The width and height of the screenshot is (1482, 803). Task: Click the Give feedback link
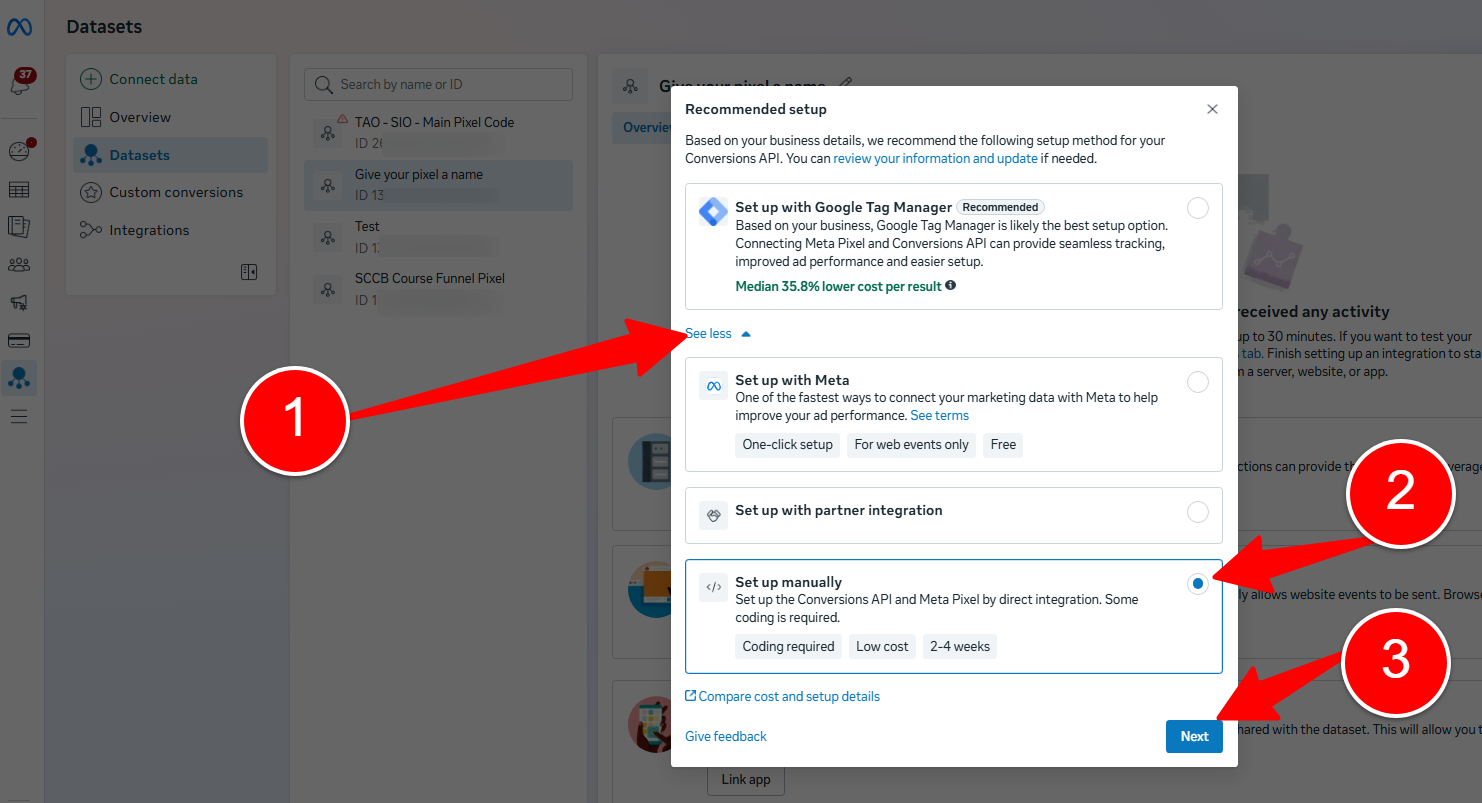[x=726, y=736]
